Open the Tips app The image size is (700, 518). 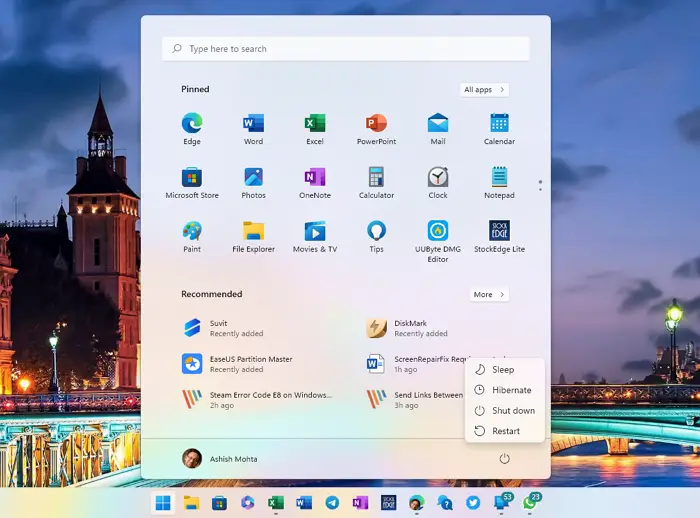[x=376, y=237]
